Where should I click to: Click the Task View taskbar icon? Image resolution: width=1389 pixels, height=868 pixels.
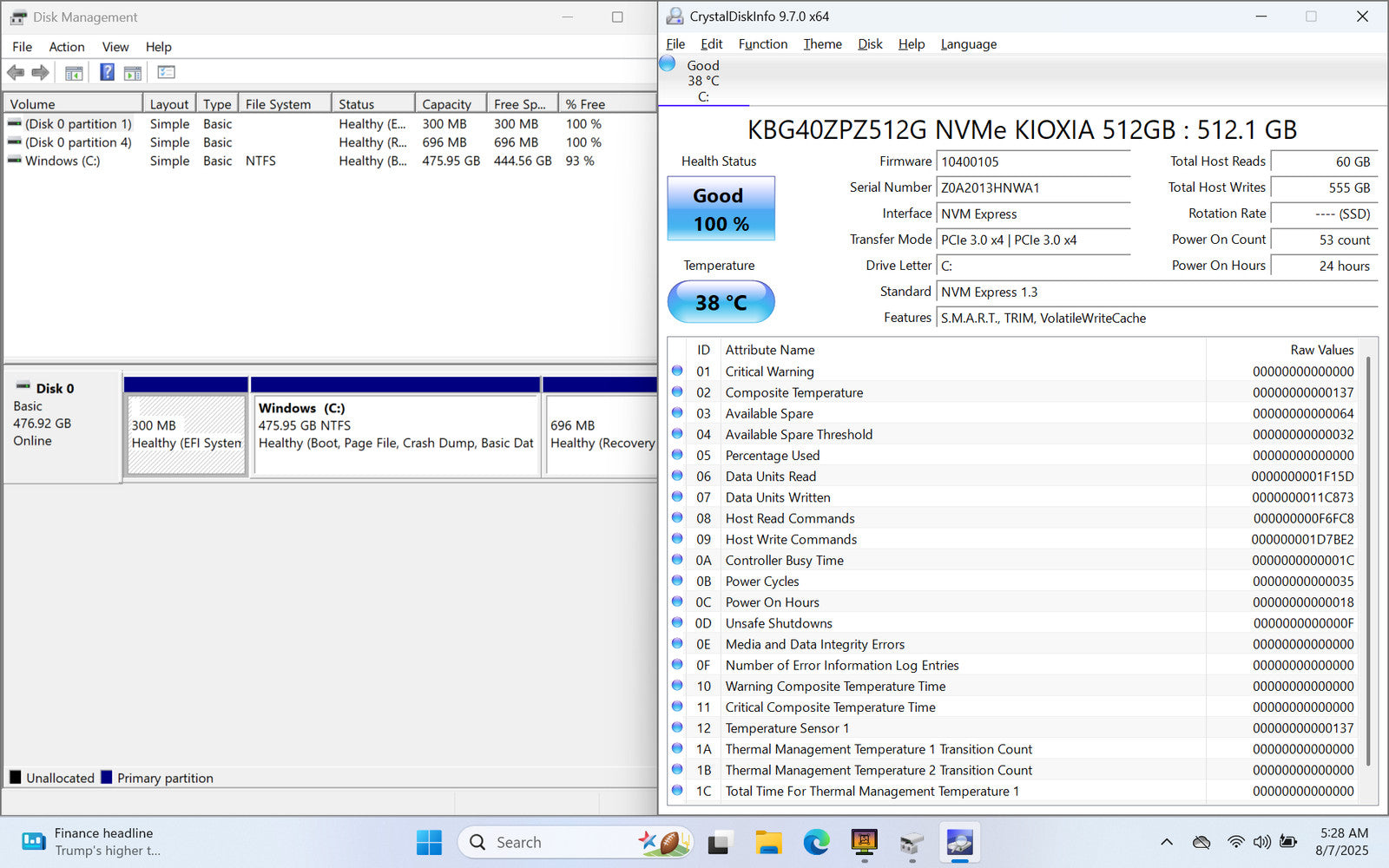coord(719,842)
